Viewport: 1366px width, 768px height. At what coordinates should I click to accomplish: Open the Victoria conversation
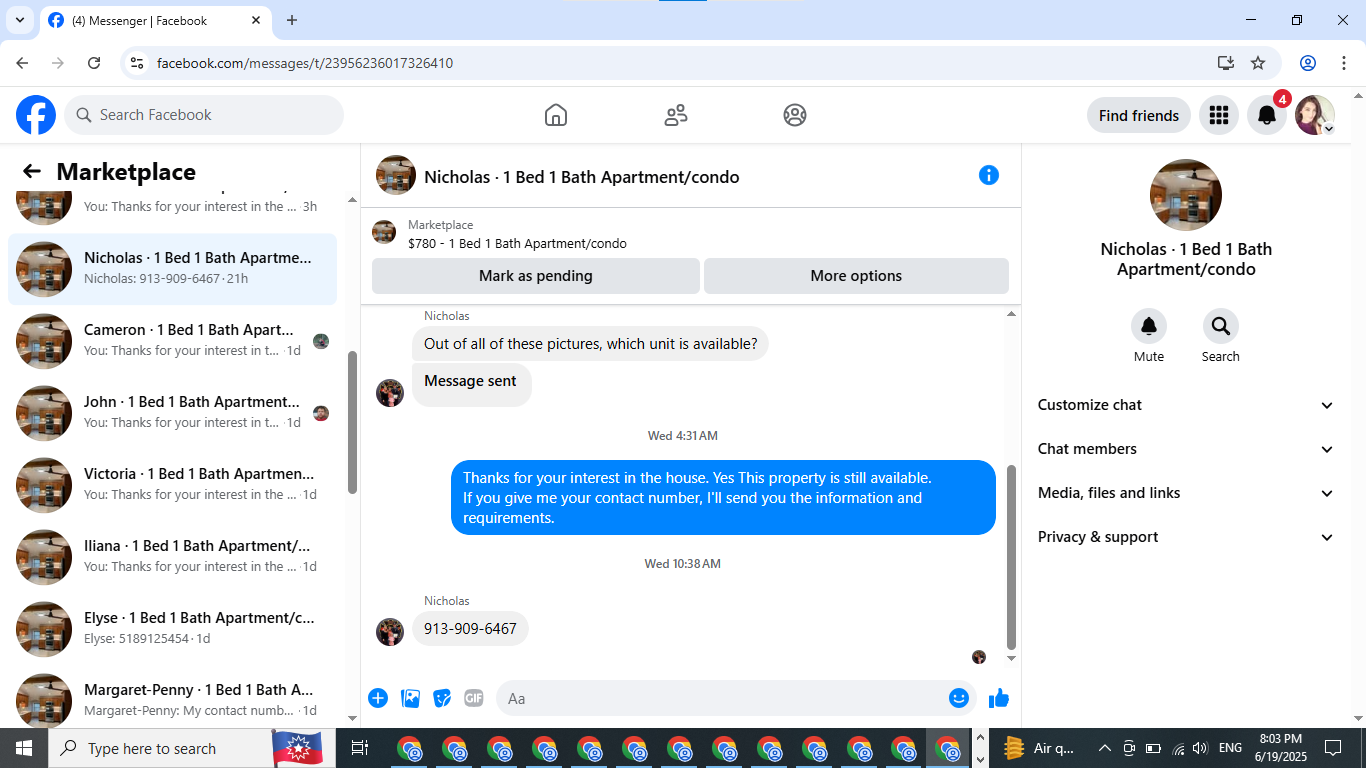coord(172,485)
